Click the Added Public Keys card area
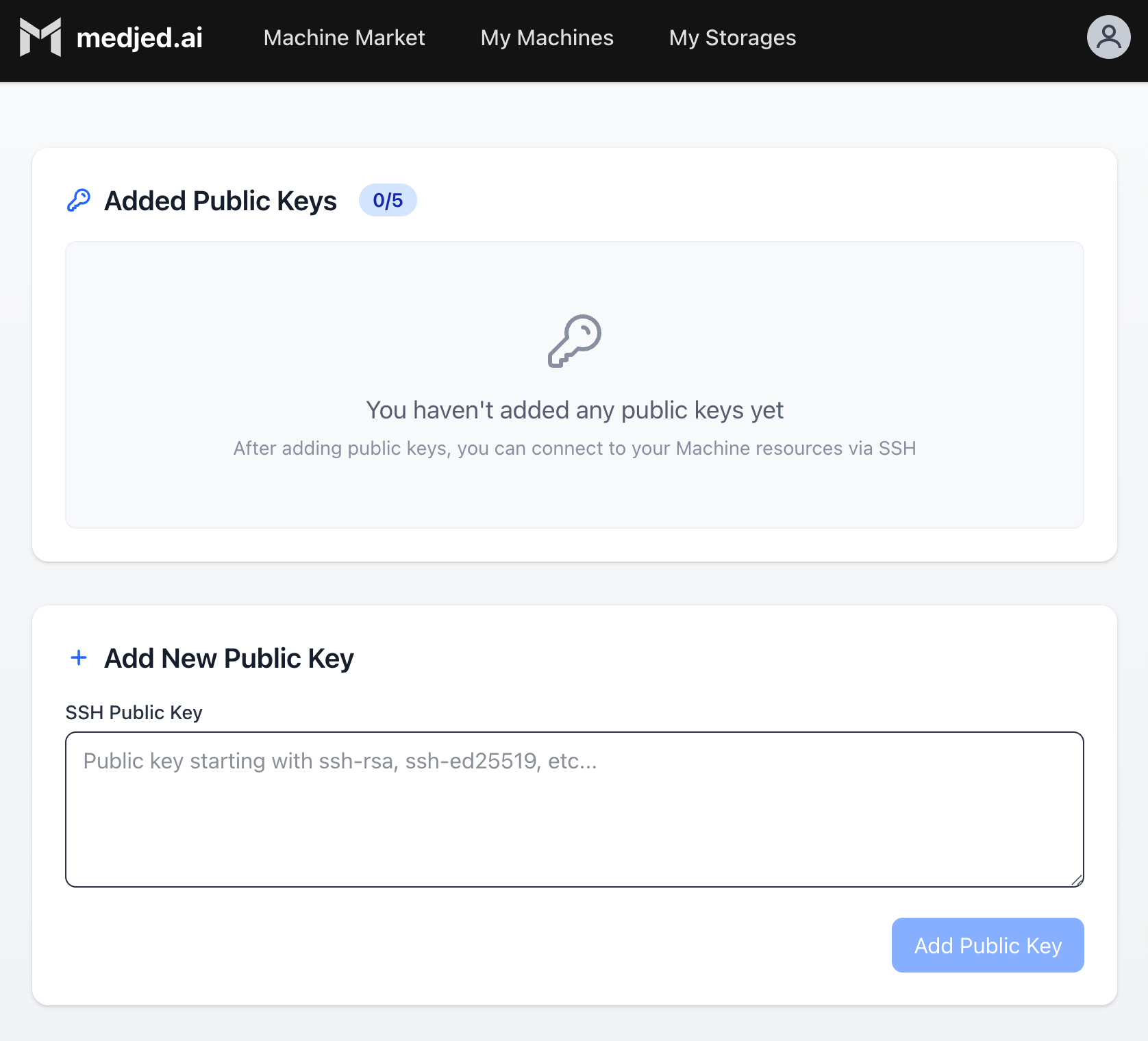 pyautogui.click(x=574, y=353)
